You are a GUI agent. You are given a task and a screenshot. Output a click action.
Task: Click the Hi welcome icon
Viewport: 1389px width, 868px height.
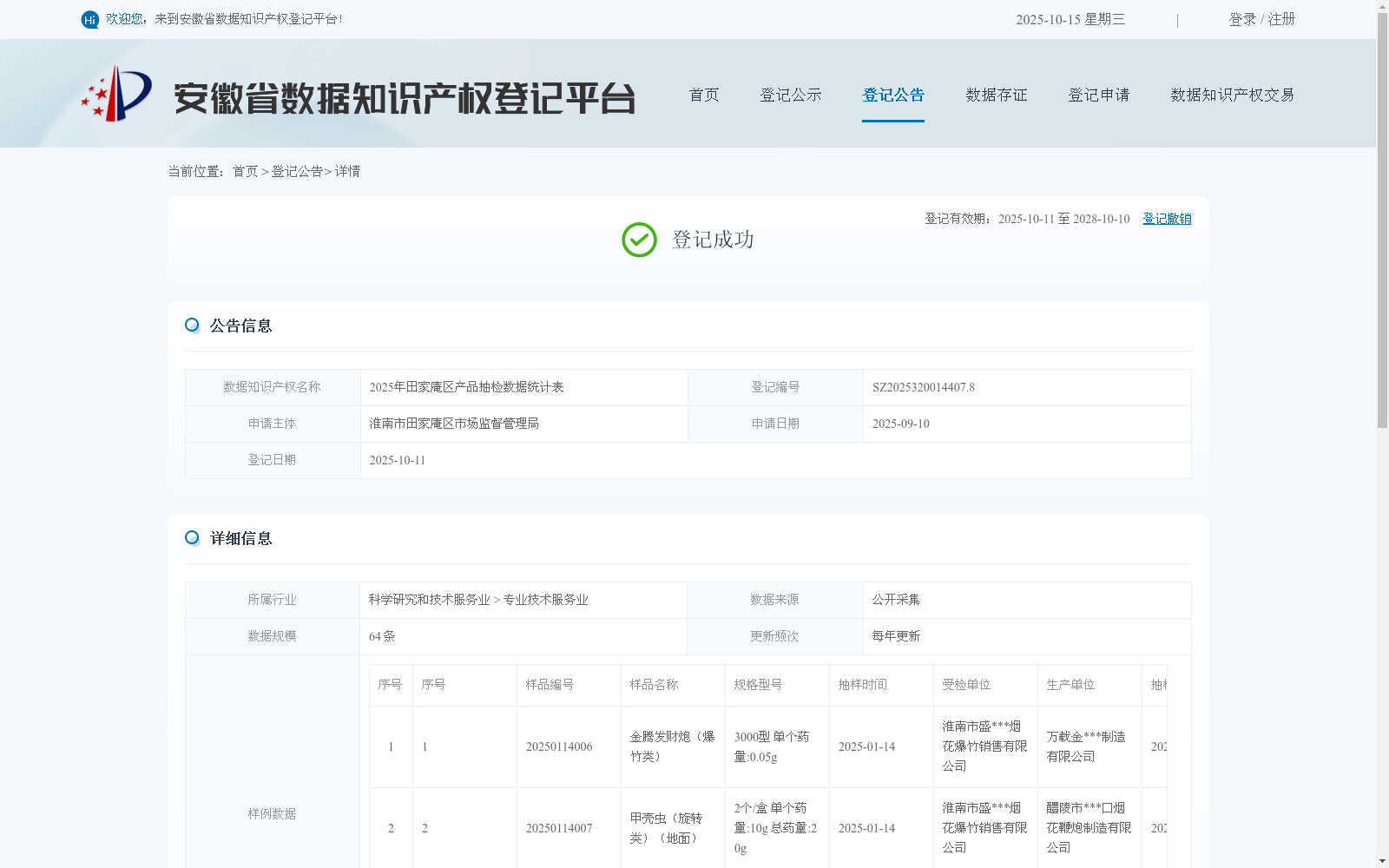pos(90,19)
